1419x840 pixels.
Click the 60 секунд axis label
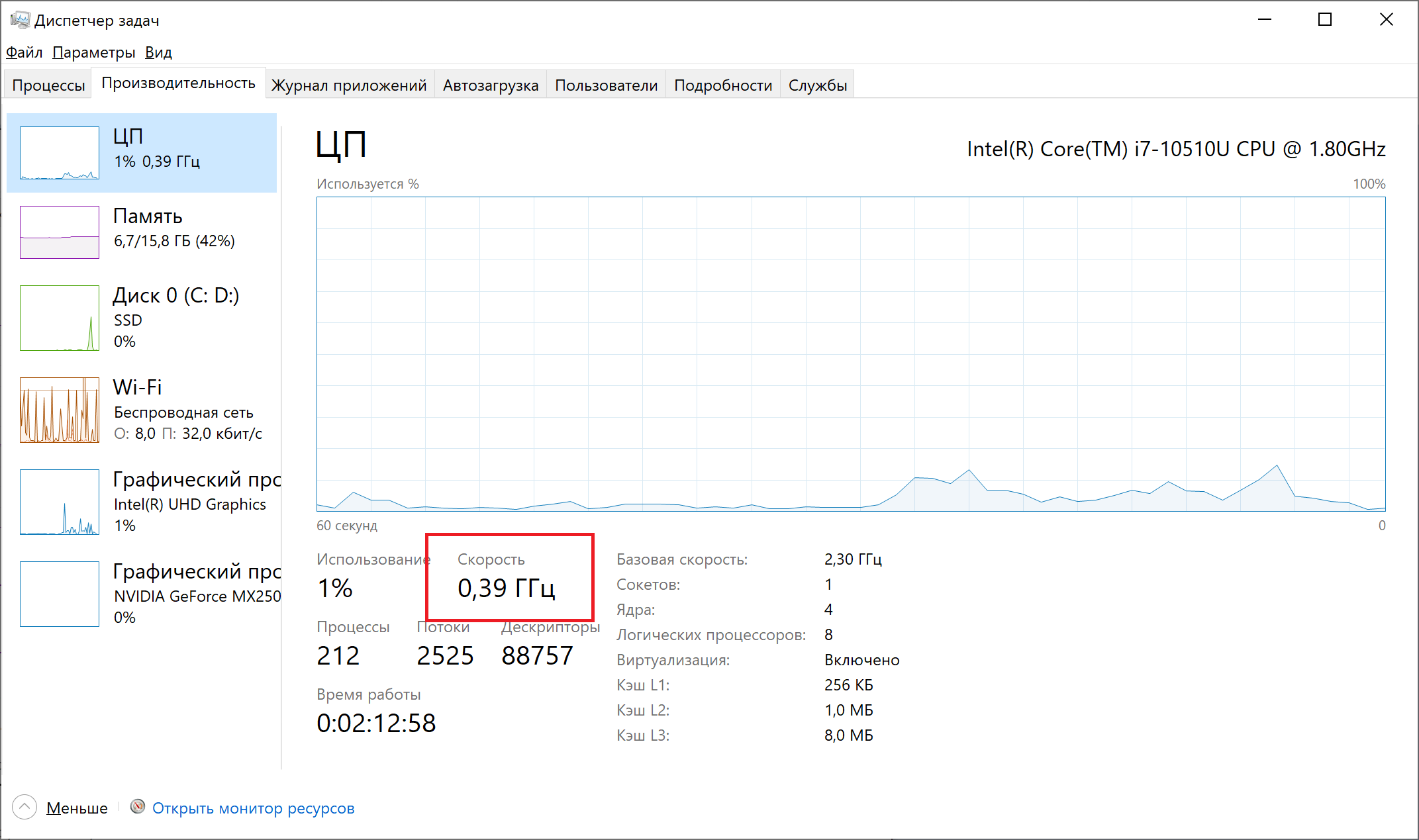click(347, 526)
